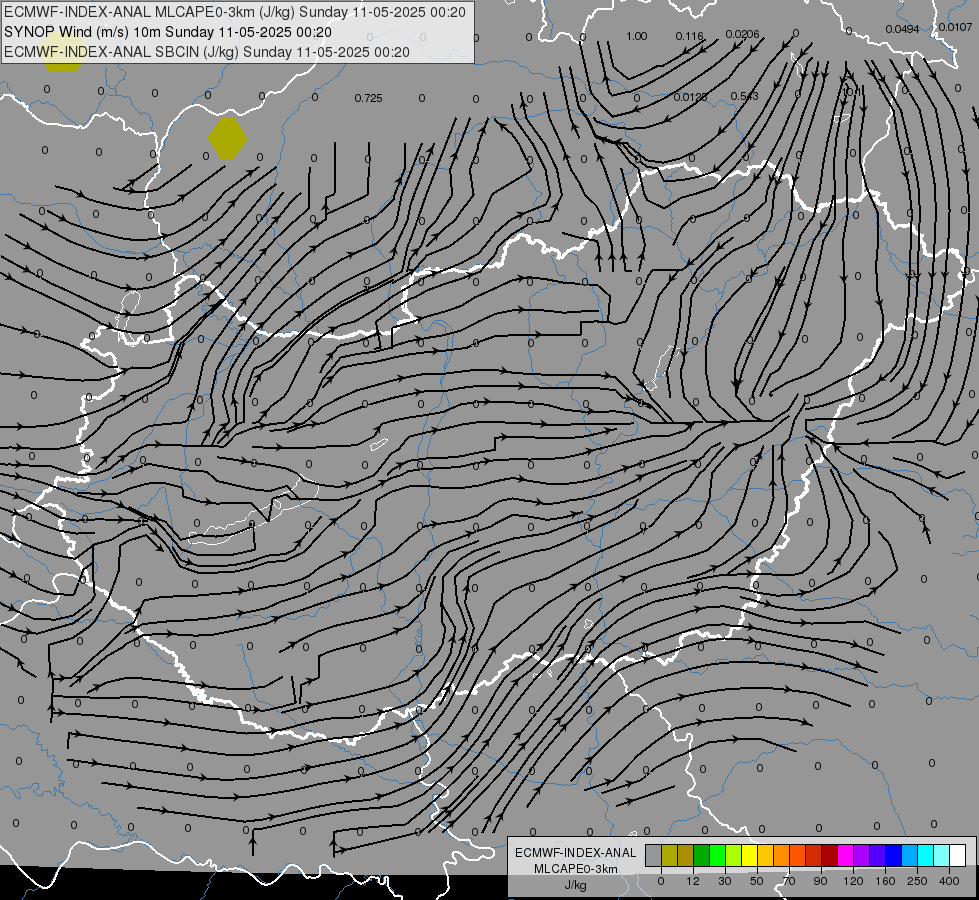Click the MLCAPE0-3km label inside the legend box
The height and width of the screenshot is (900, 979).
pyautogui.click(x=576, y=868)
